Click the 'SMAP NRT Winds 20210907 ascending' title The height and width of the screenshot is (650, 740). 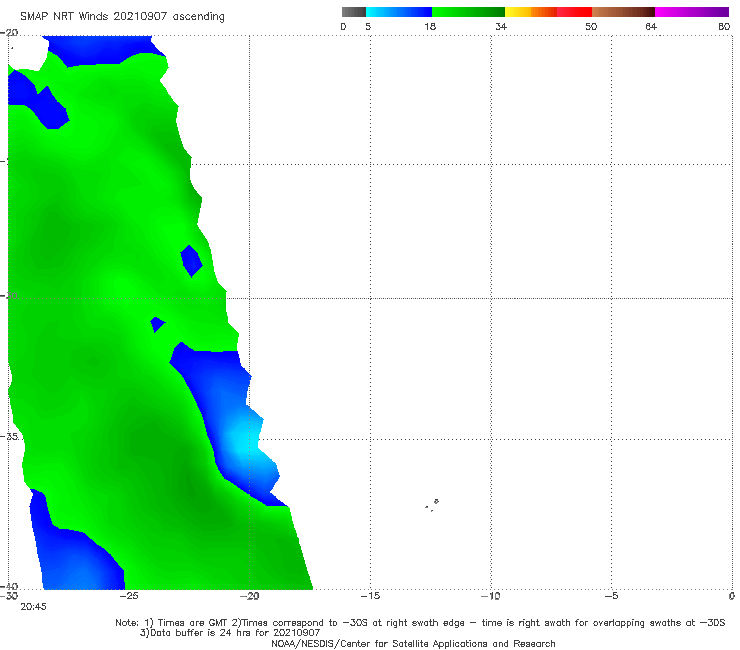[x=122, y=17]
